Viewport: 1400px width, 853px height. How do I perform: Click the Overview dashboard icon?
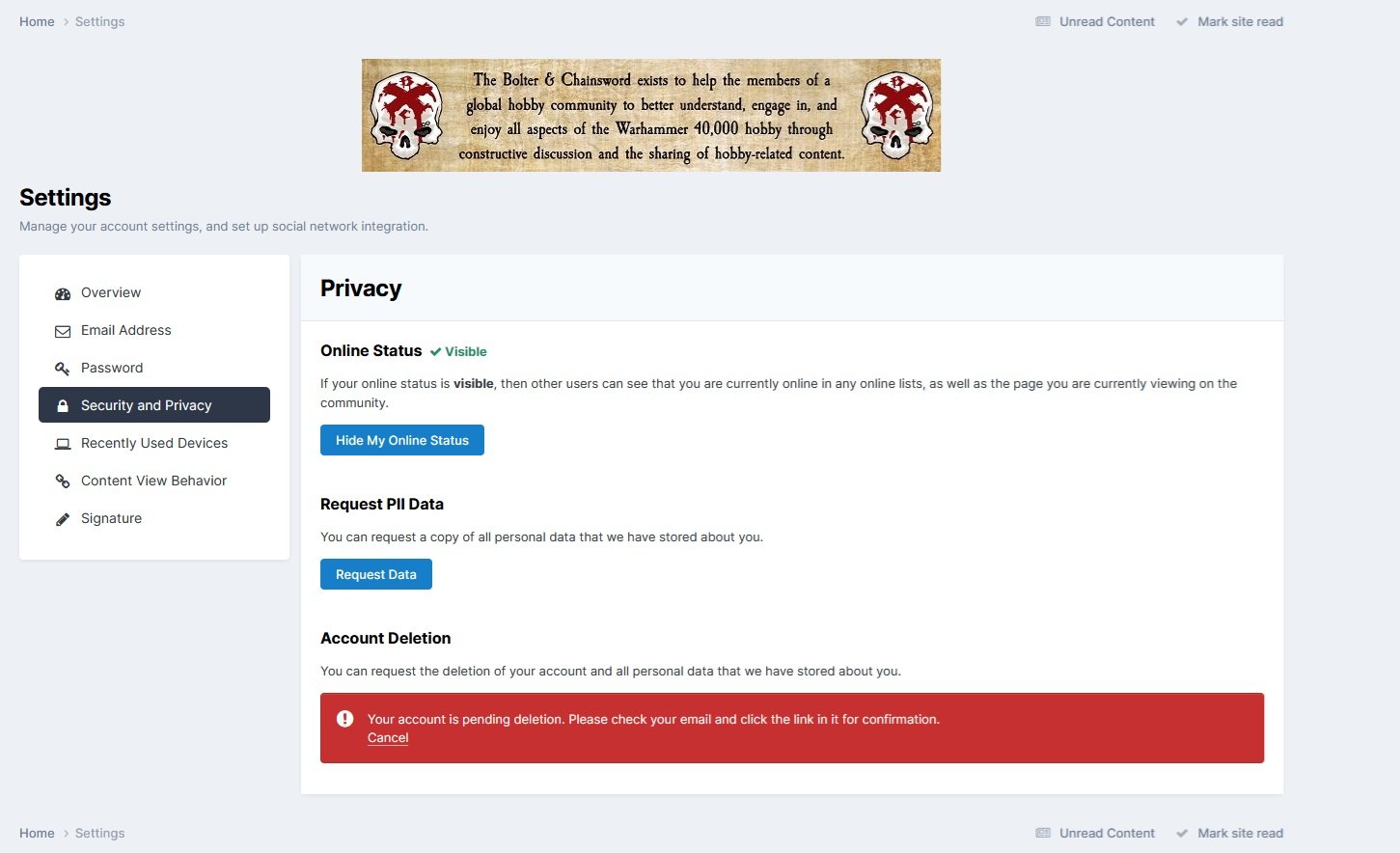(63, 293)
